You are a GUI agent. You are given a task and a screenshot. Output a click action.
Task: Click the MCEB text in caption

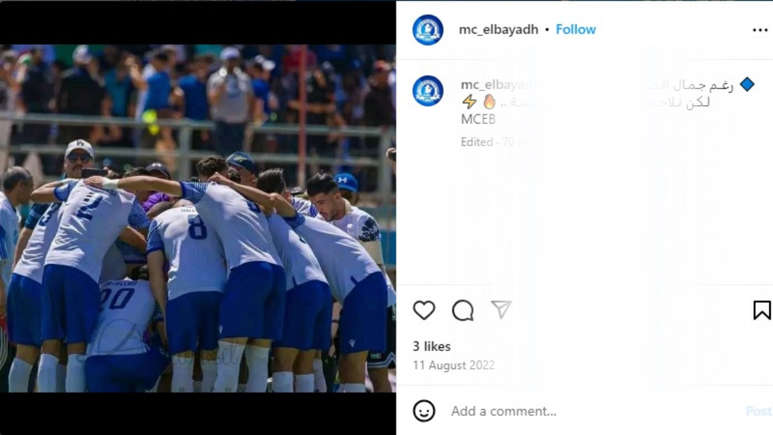[x=478, y=119]
